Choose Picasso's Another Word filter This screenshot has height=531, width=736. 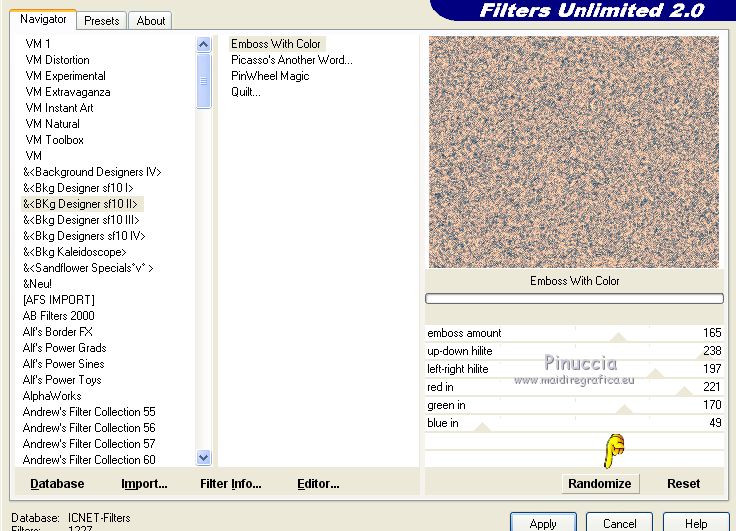(291, 60)
